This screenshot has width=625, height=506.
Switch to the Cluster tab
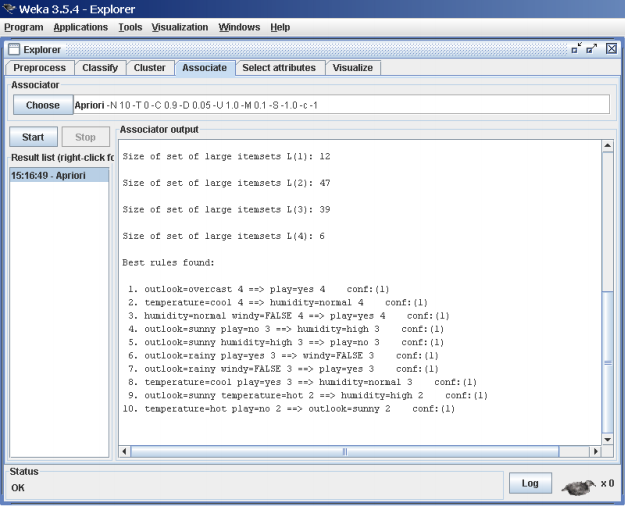[149, 68]
